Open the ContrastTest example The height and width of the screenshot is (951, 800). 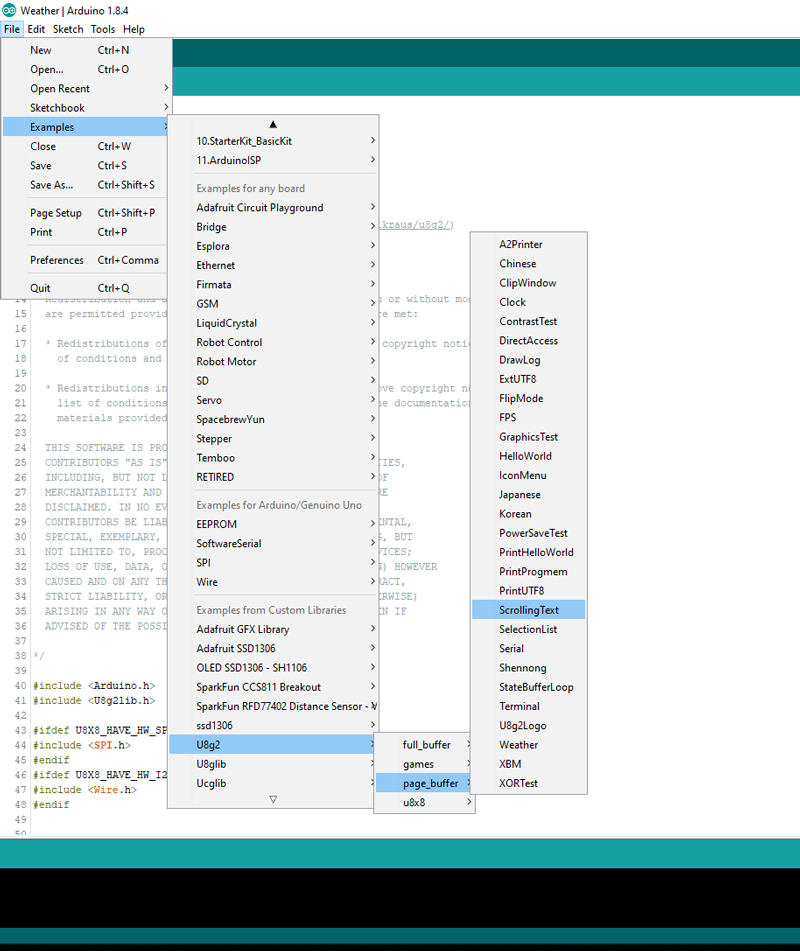coord(529,321)
